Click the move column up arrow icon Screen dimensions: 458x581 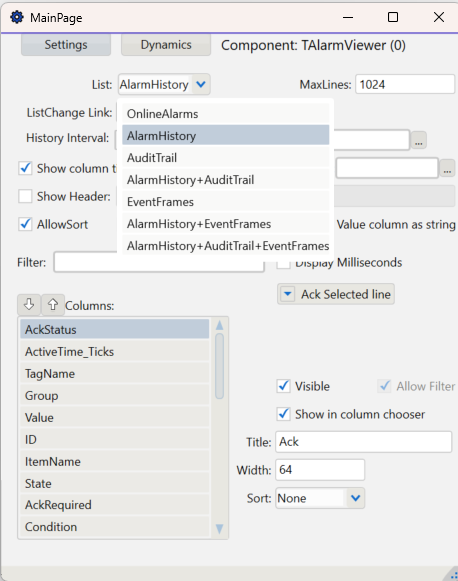(53, 305)
